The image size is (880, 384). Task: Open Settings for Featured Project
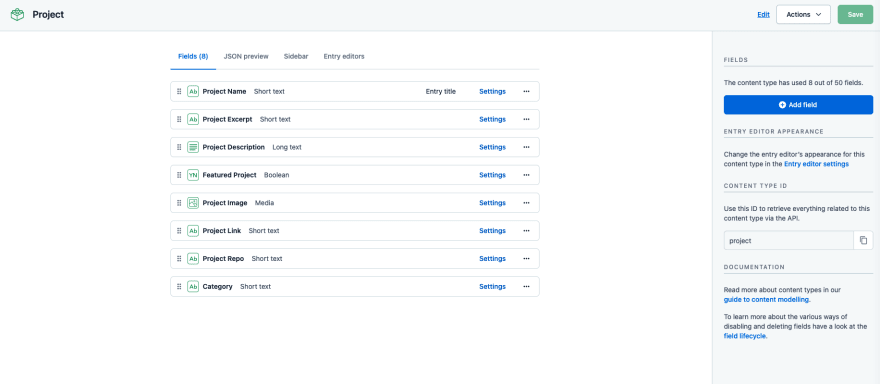tap(492, 175)
